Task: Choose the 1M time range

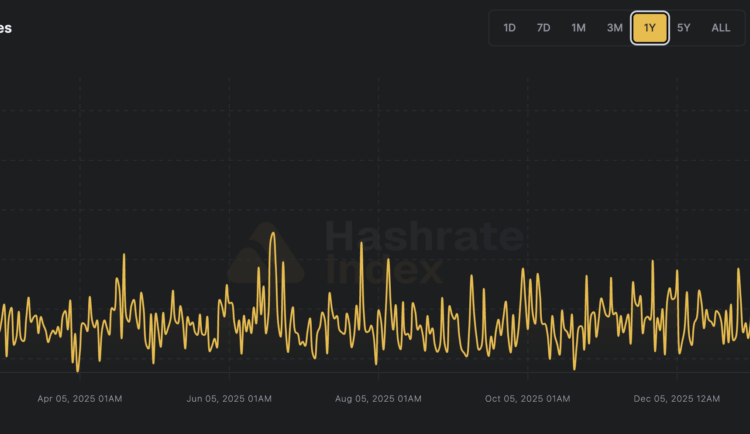Action: pyautogui.click(x=578, y=28)
